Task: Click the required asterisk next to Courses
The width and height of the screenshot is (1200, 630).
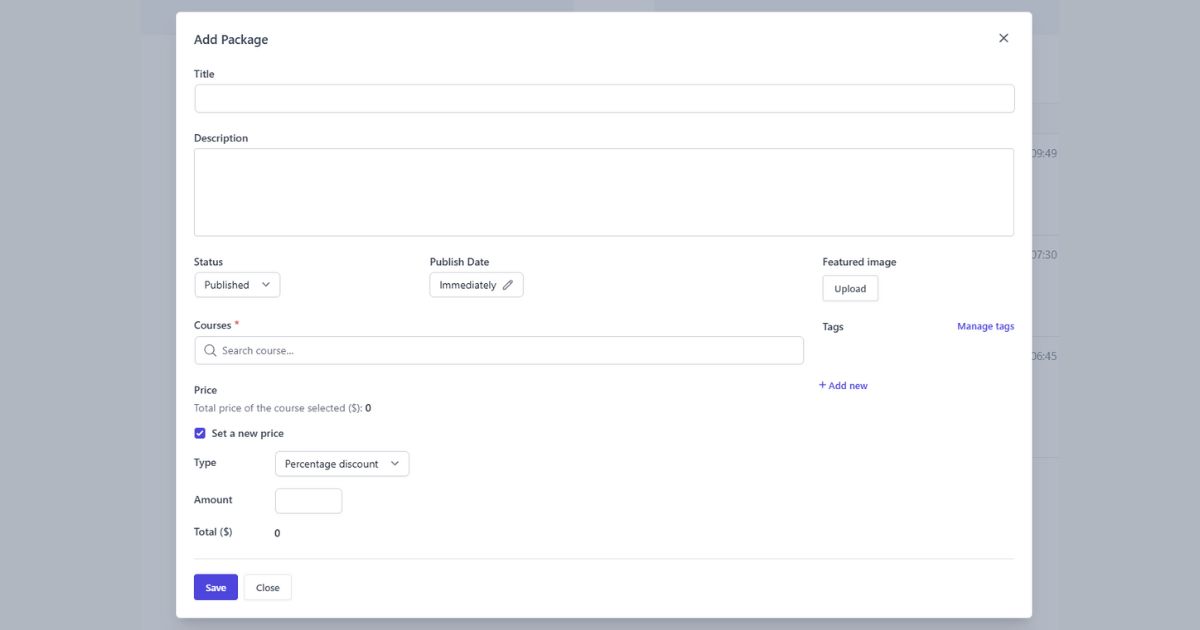Action: pyautogui.click(x=236, y=322)
